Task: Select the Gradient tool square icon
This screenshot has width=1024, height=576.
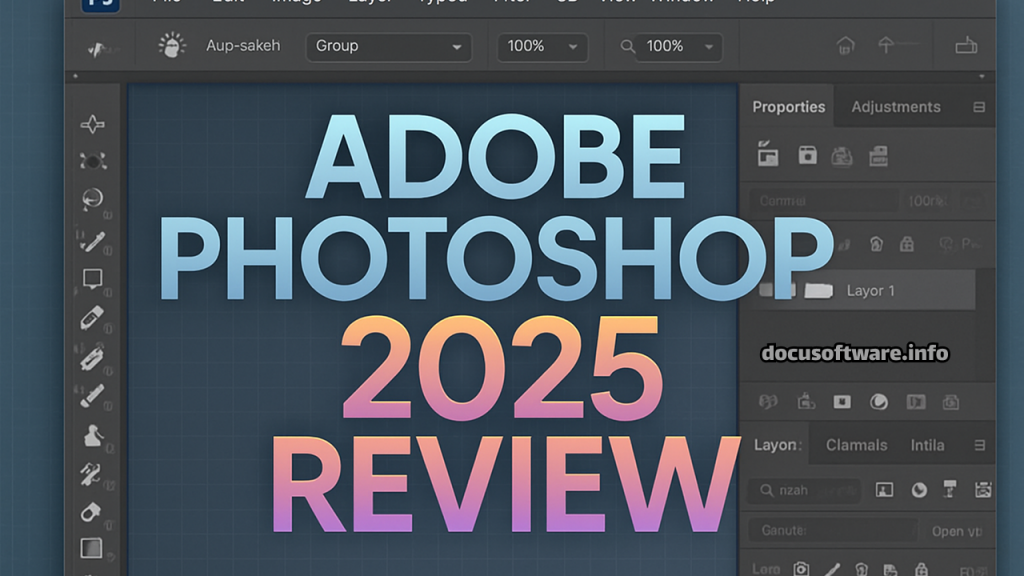Action: coord(92,548)
